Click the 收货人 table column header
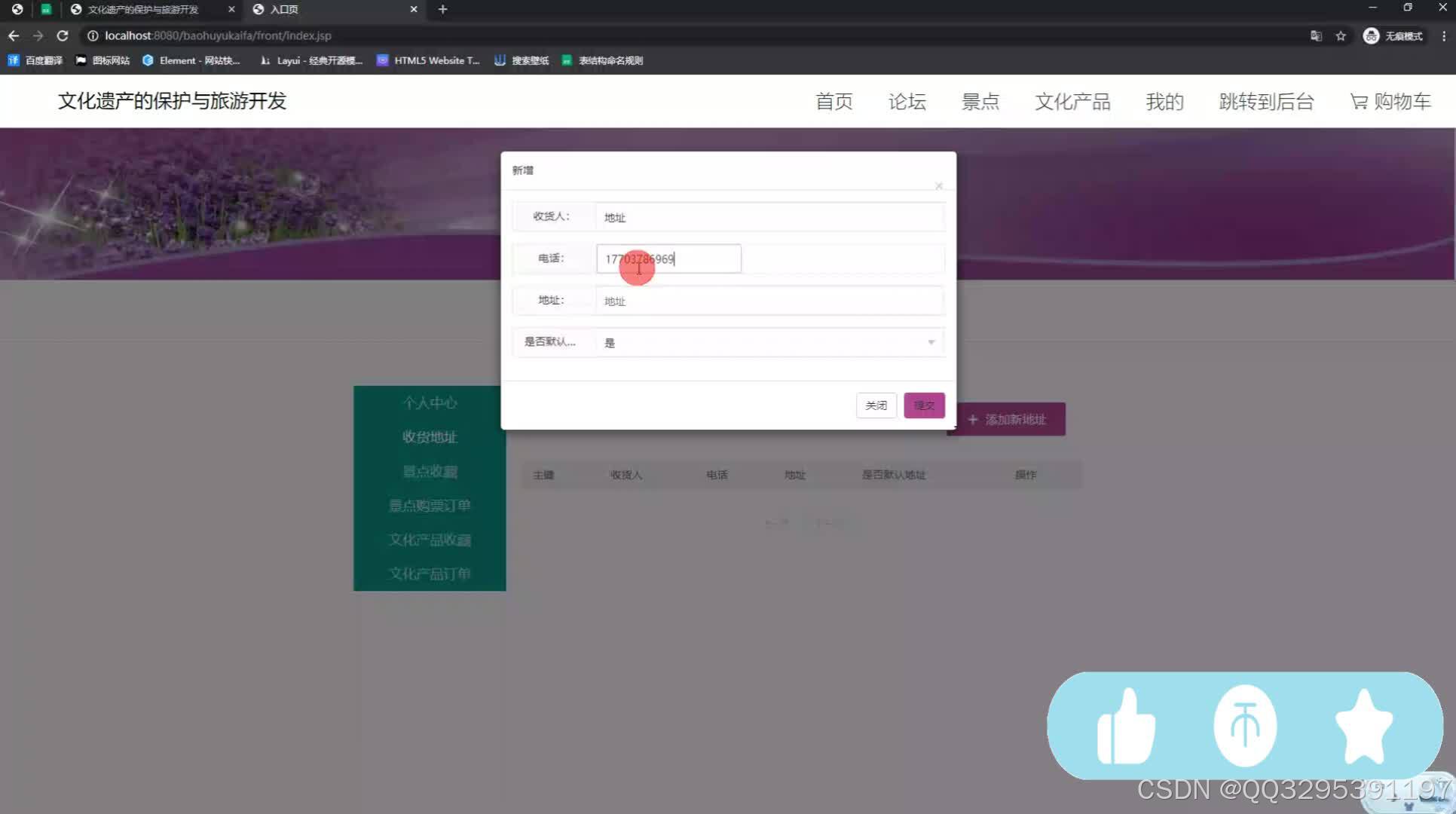This screenshot has height=814, width=1456. click(626, 475)
